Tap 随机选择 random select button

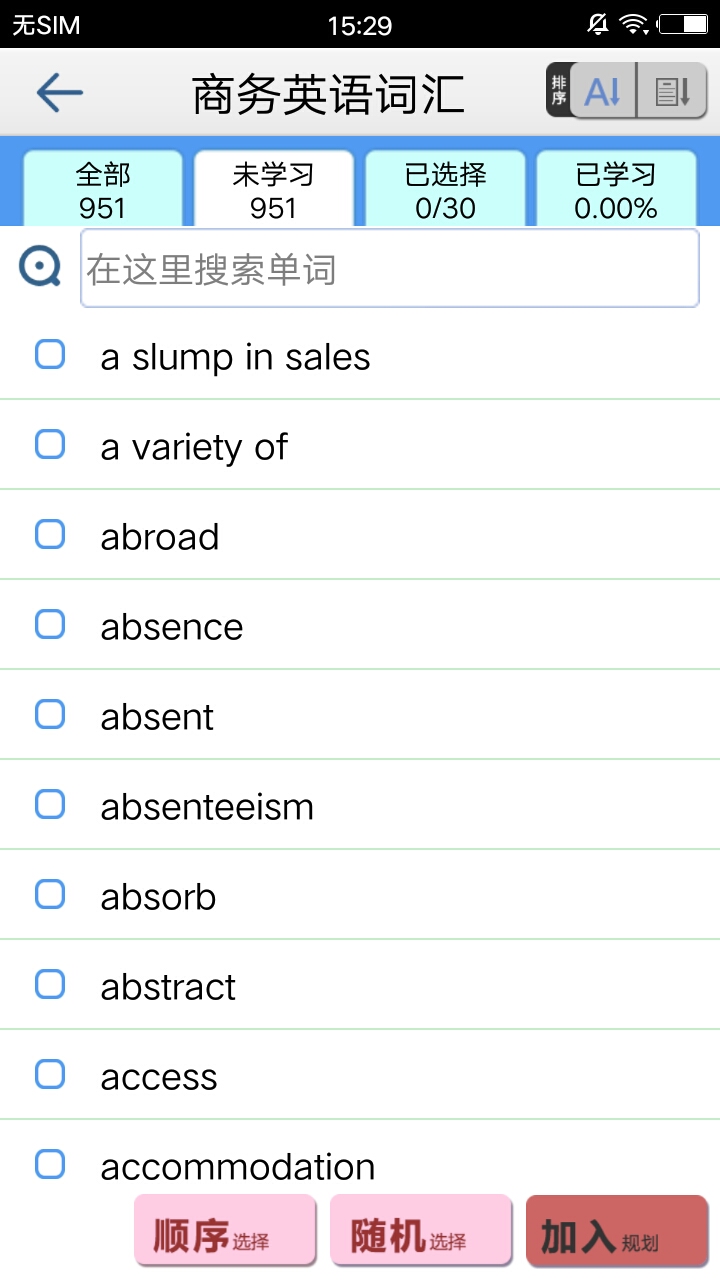[421, 1230]
